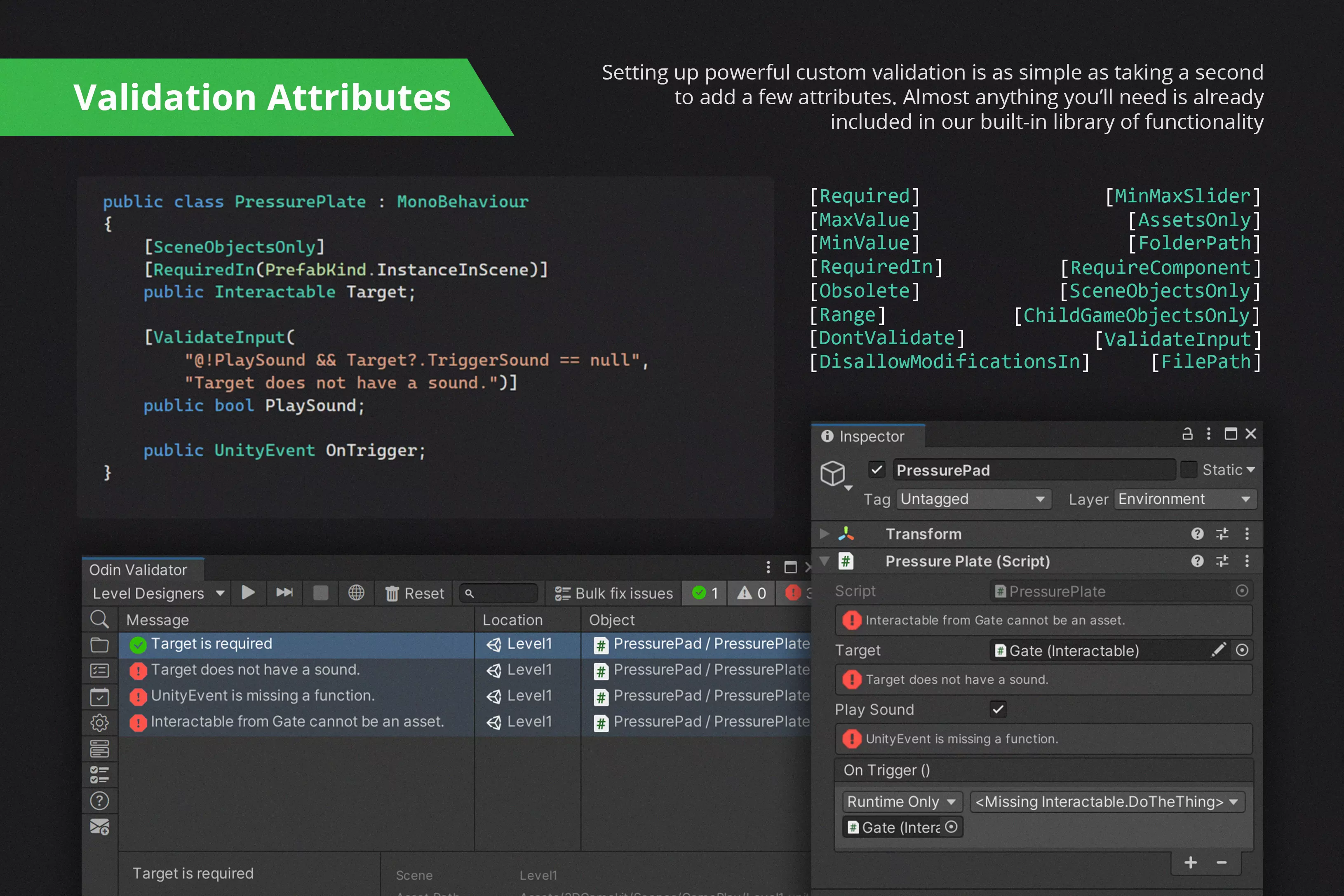Click the step-forward skip icon in validator toolbar
This screenshot has height=896, width=1344.
284,593
